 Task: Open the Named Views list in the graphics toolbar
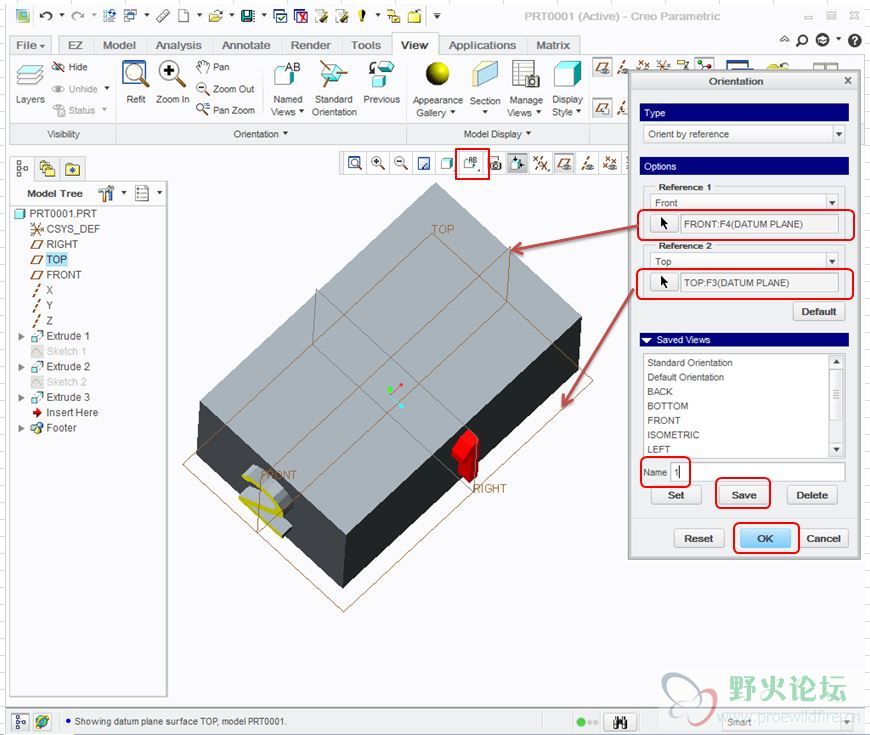472,163
